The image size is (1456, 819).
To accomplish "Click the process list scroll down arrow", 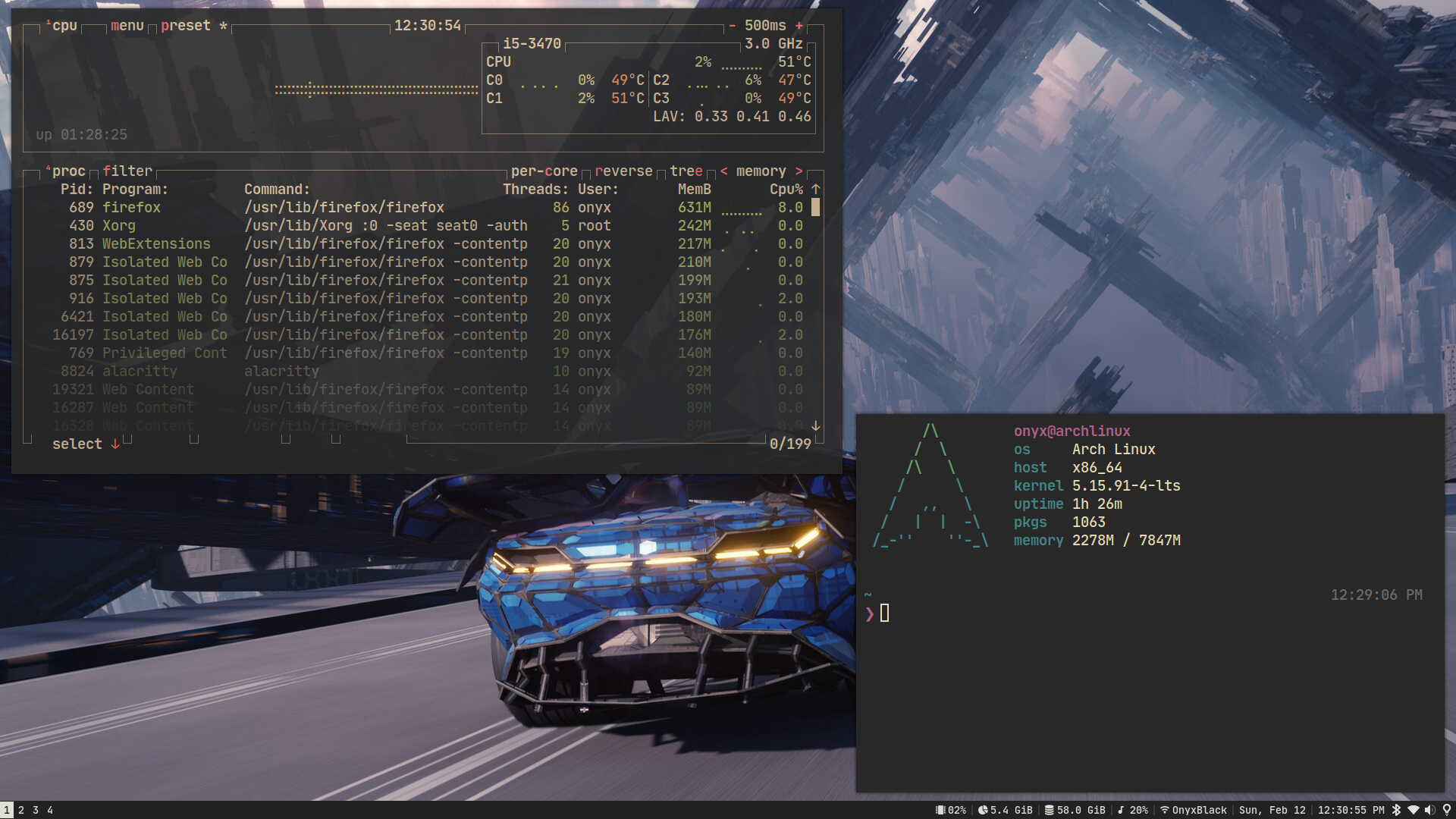I will (x=815, y=426).
